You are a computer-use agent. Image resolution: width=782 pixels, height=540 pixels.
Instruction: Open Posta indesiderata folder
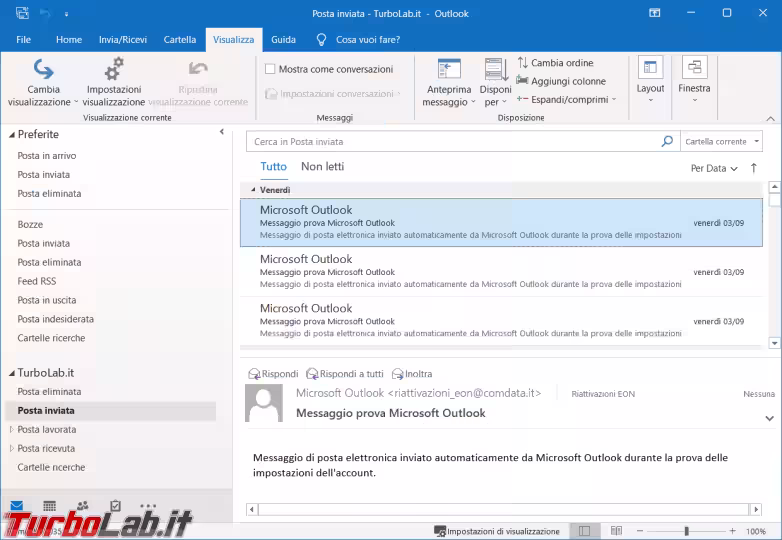point(55,319)
